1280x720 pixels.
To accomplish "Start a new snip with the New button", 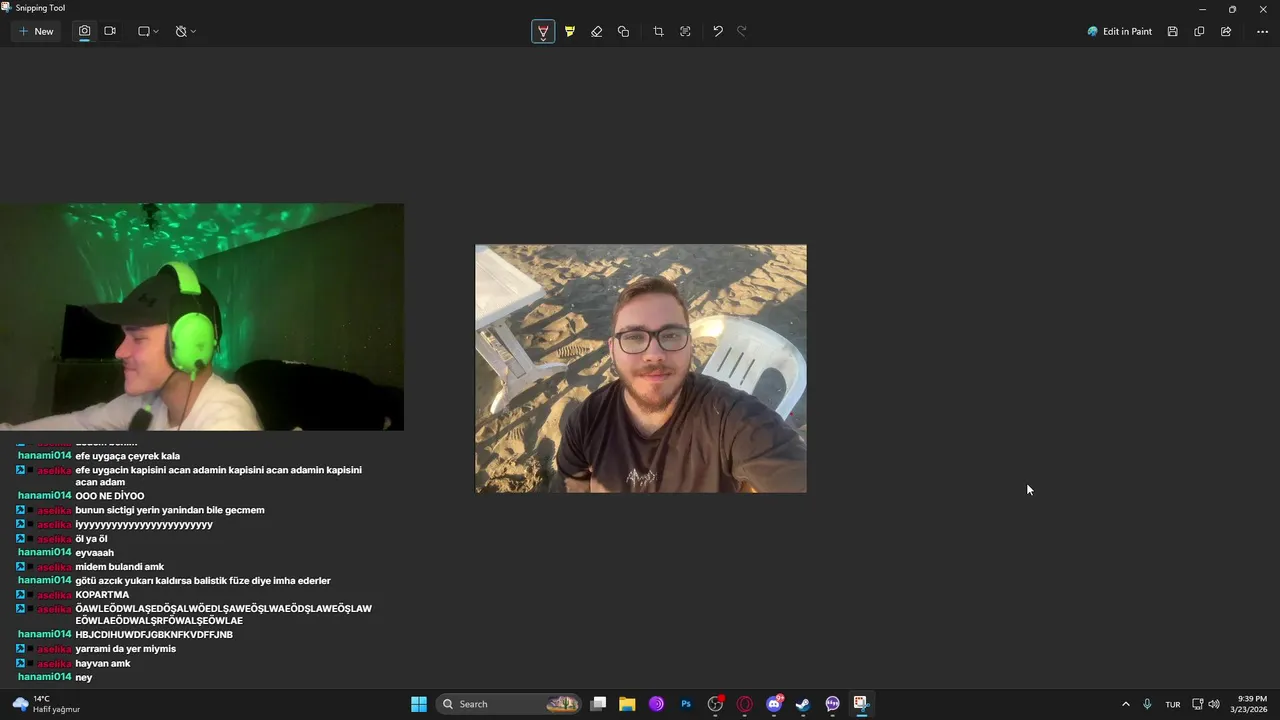I will click(36, 31).
